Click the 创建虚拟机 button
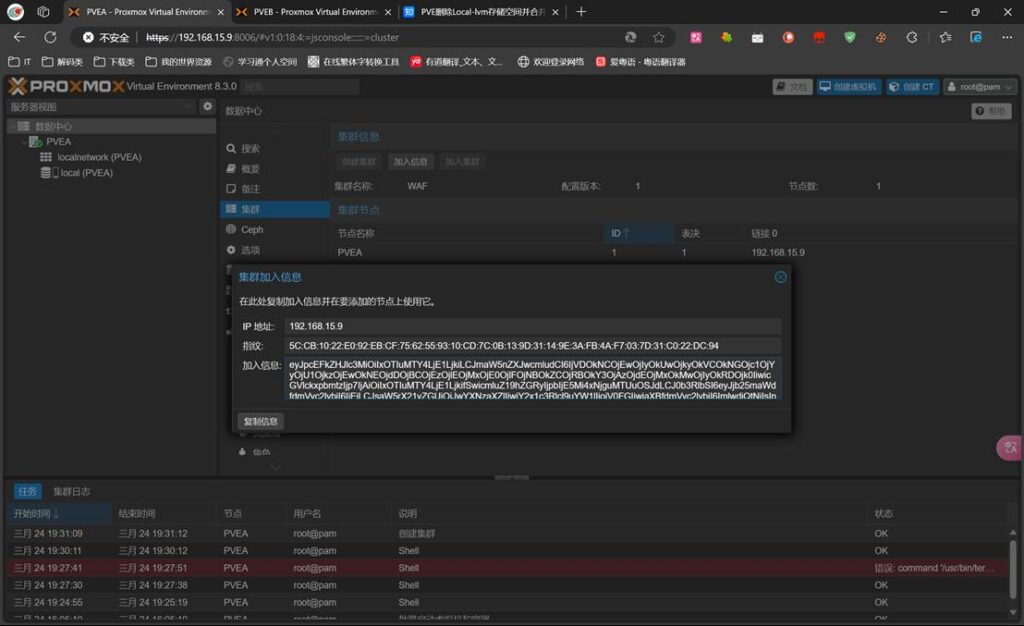The image size is (1024, 626). [x=848, y=87]
